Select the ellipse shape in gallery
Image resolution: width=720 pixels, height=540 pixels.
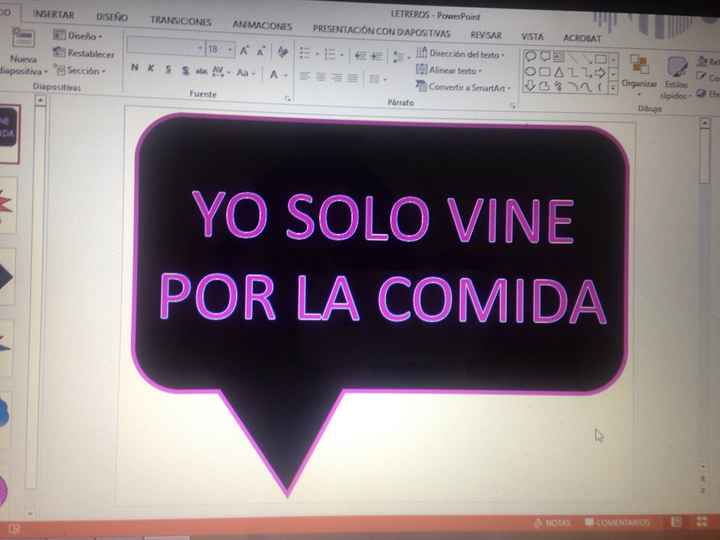click(530, 71)
